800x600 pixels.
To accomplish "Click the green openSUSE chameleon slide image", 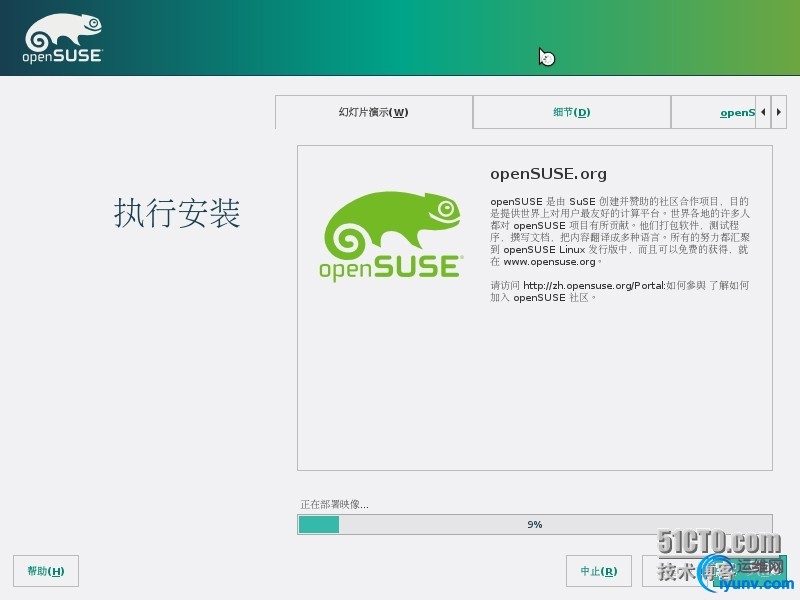I will tap(391, 236).
